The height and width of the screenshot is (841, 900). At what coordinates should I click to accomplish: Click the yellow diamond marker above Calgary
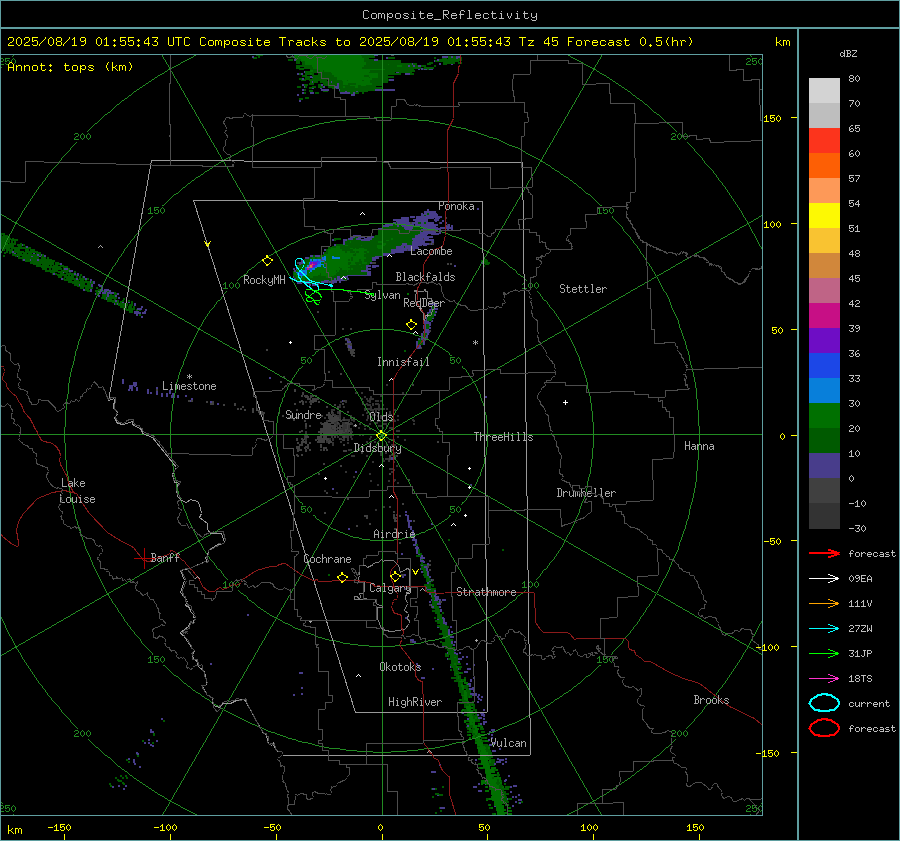(x=395, y=576)
